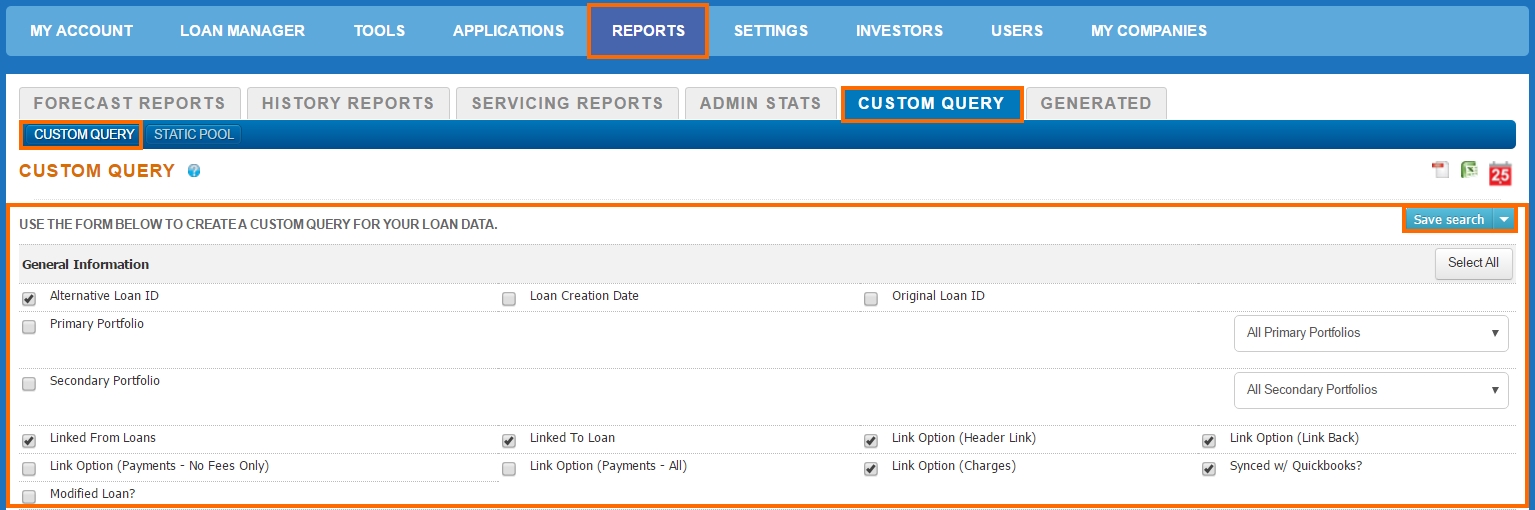Open Investors menu
The image size is (1535, 510).
[x=899, y=31]
